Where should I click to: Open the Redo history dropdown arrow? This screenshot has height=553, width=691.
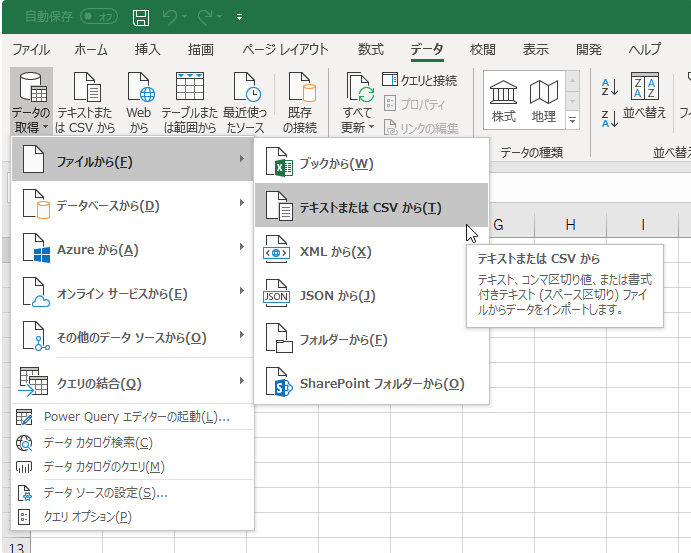219,17
